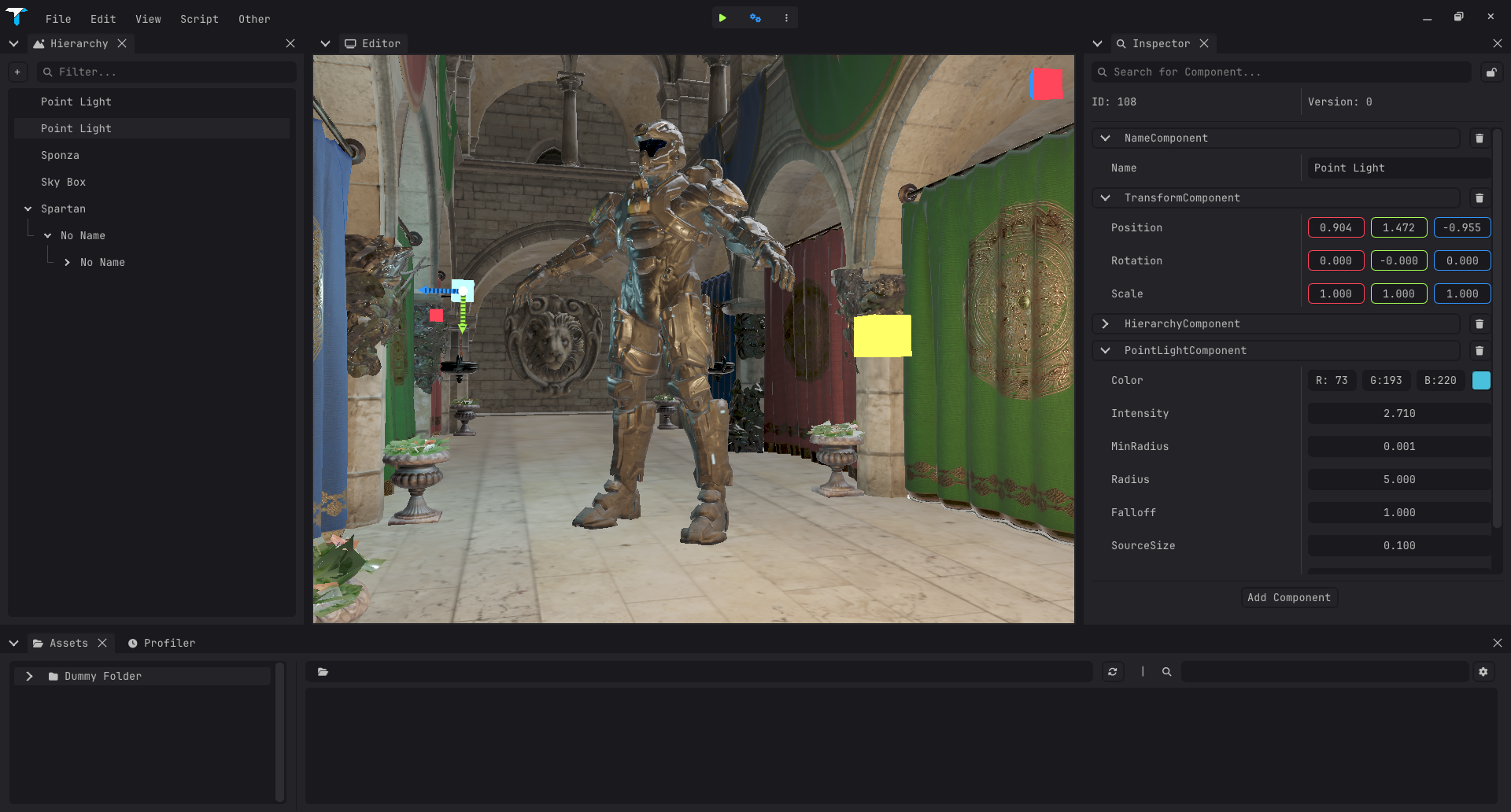Open the View menu
The height and width of the screenshot is (812, 1511).
tap(148, 19)
